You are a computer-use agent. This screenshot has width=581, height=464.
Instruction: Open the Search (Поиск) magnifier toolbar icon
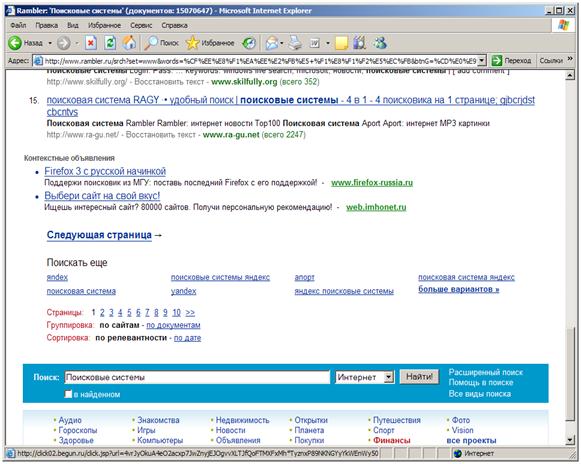[x=151, y=43]
